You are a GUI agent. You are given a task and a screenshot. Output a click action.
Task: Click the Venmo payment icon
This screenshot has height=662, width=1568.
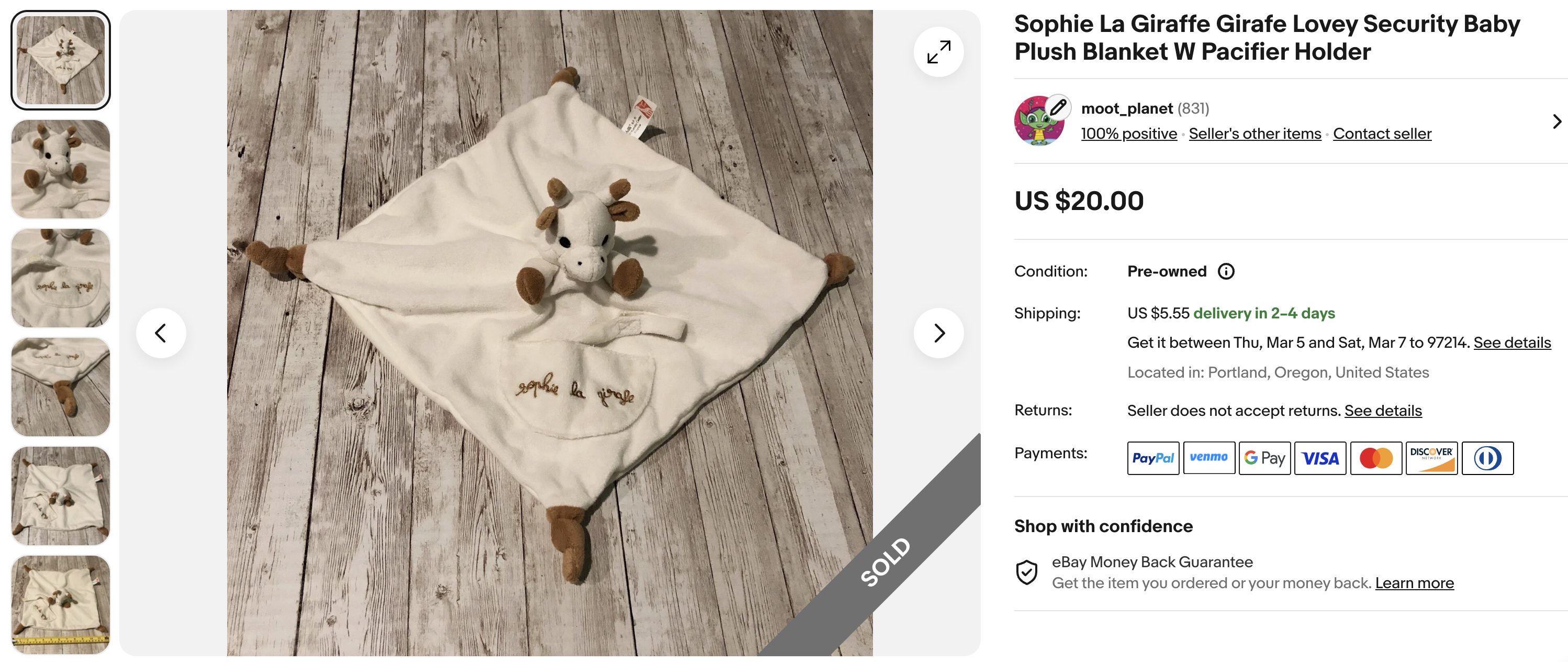pos(1208,458)
